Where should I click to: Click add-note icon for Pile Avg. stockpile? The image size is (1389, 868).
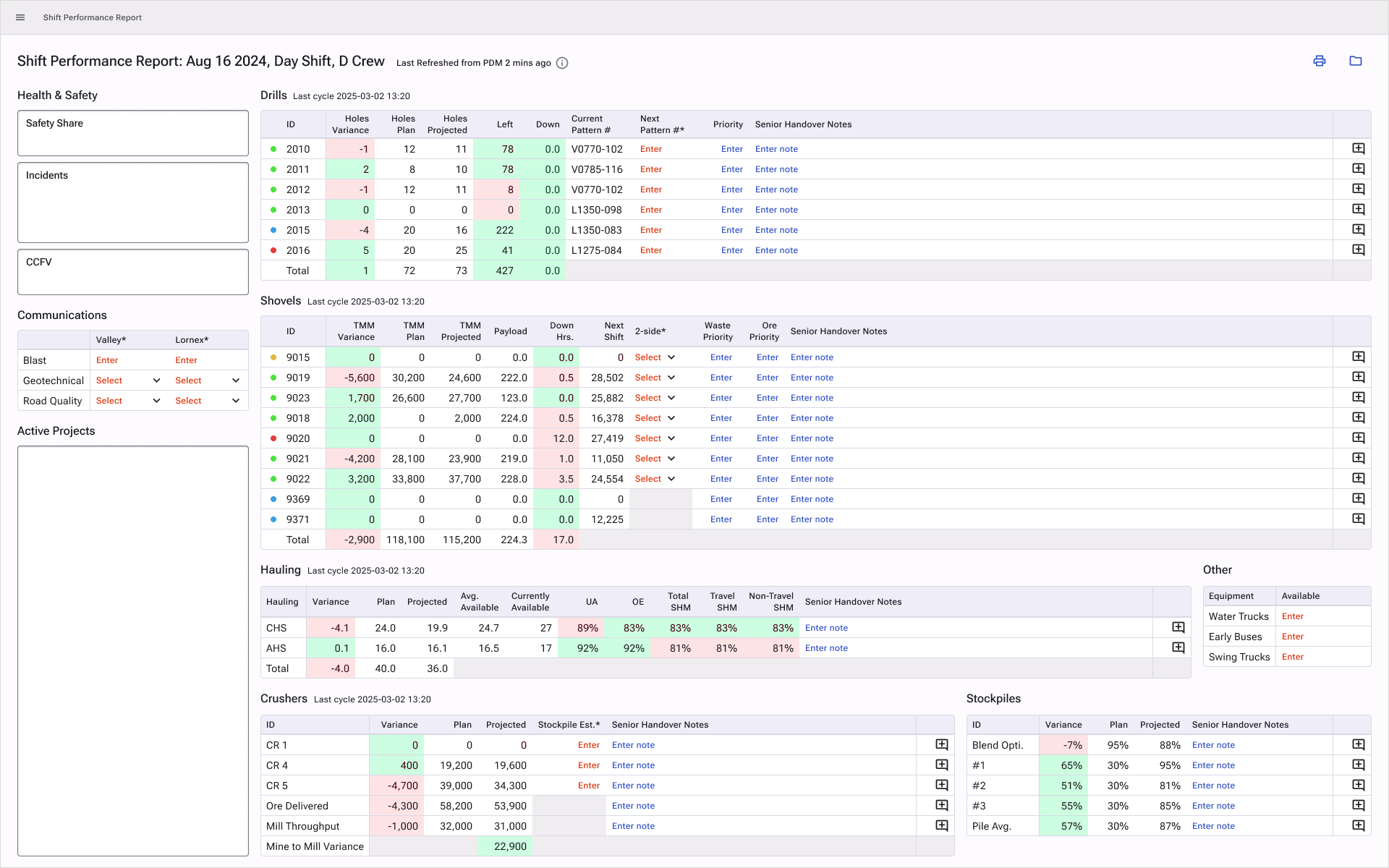pyautogui.click(x=1359, y=826)
